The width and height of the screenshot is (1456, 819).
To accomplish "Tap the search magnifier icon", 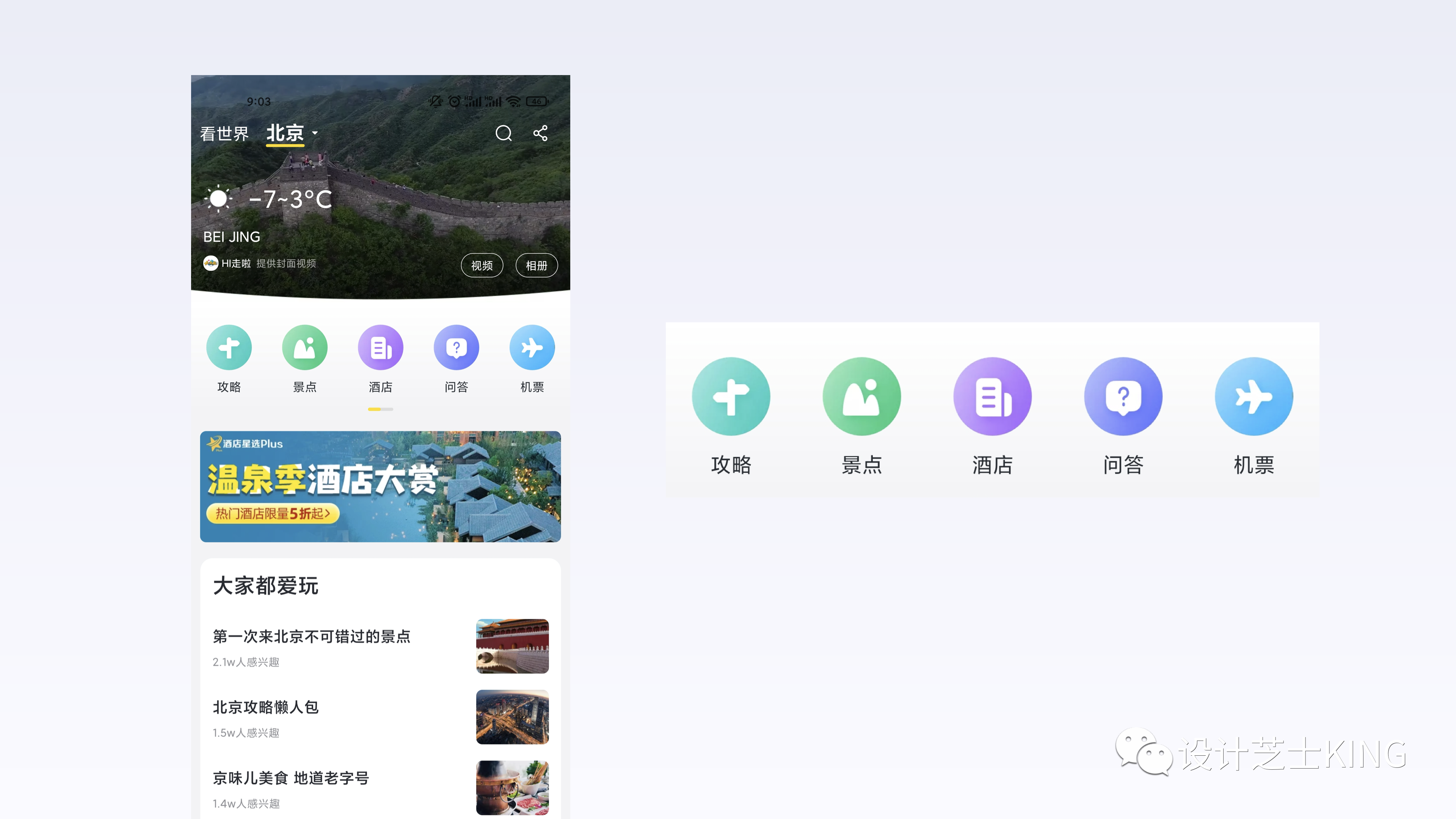I will coord(503,133).
